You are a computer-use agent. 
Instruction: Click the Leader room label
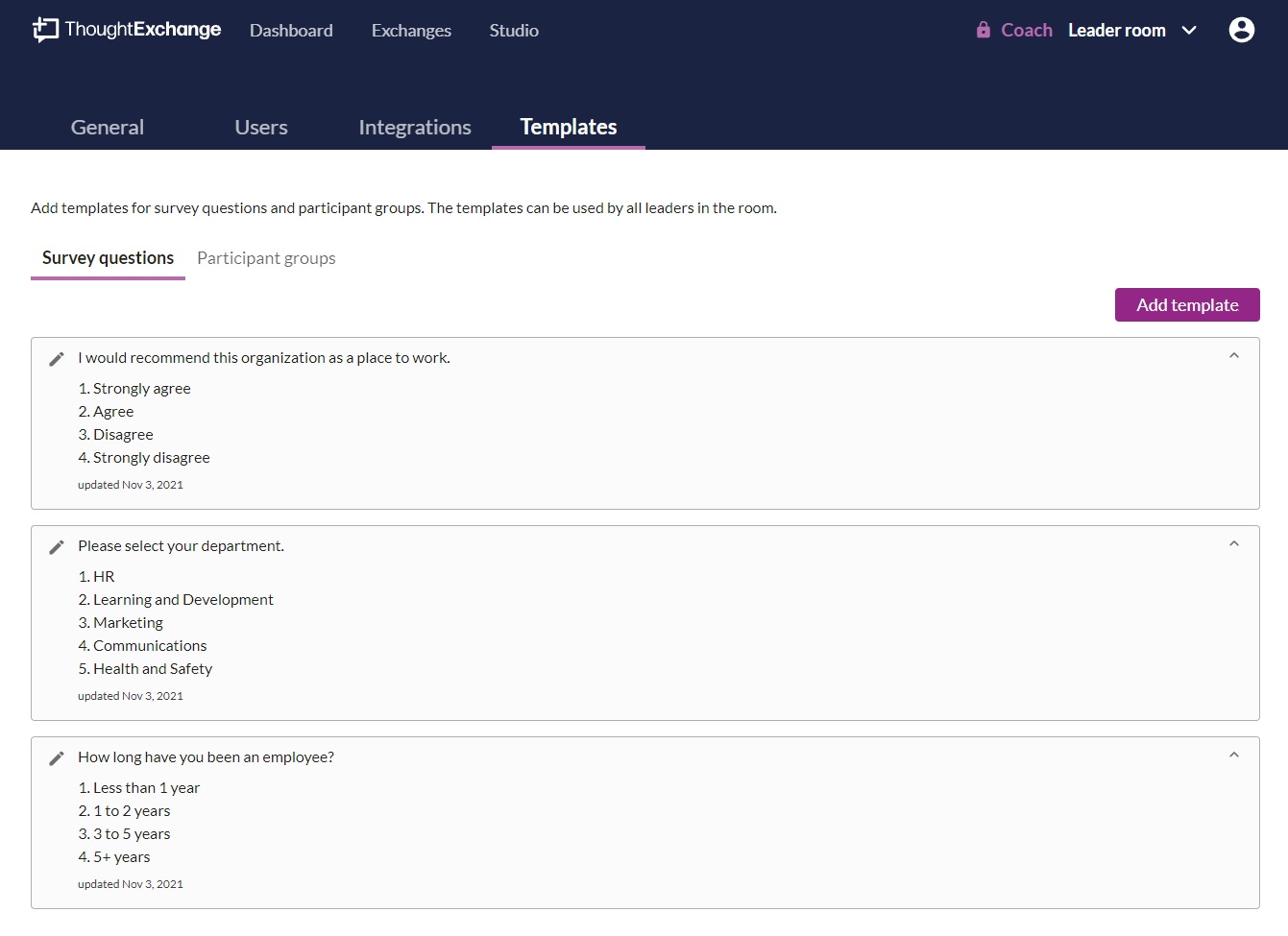click(x=1117, y=31)
